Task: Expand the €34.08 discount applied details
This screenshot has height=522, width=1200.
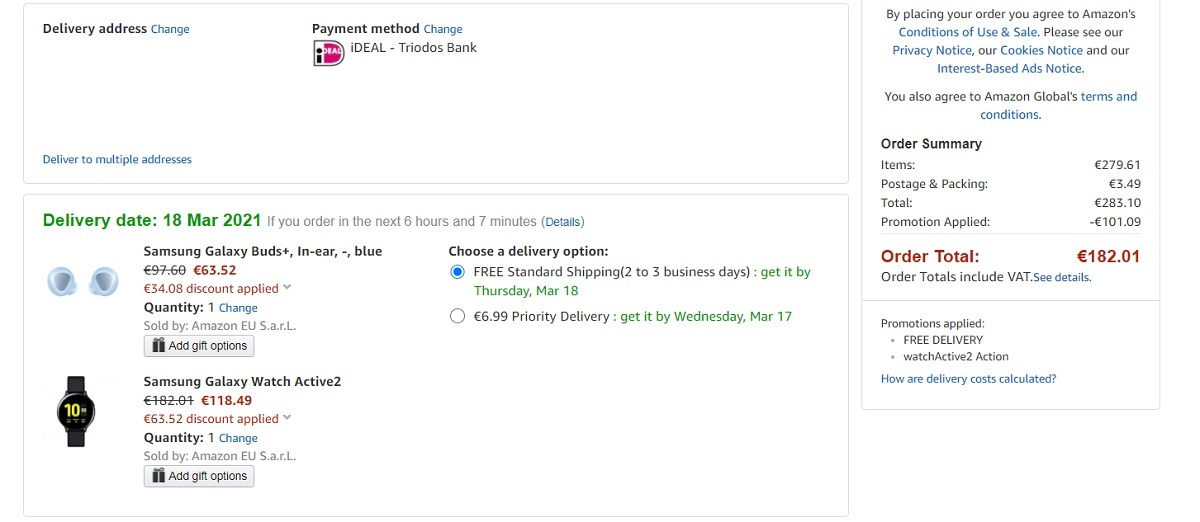Action: click(287, 288)
